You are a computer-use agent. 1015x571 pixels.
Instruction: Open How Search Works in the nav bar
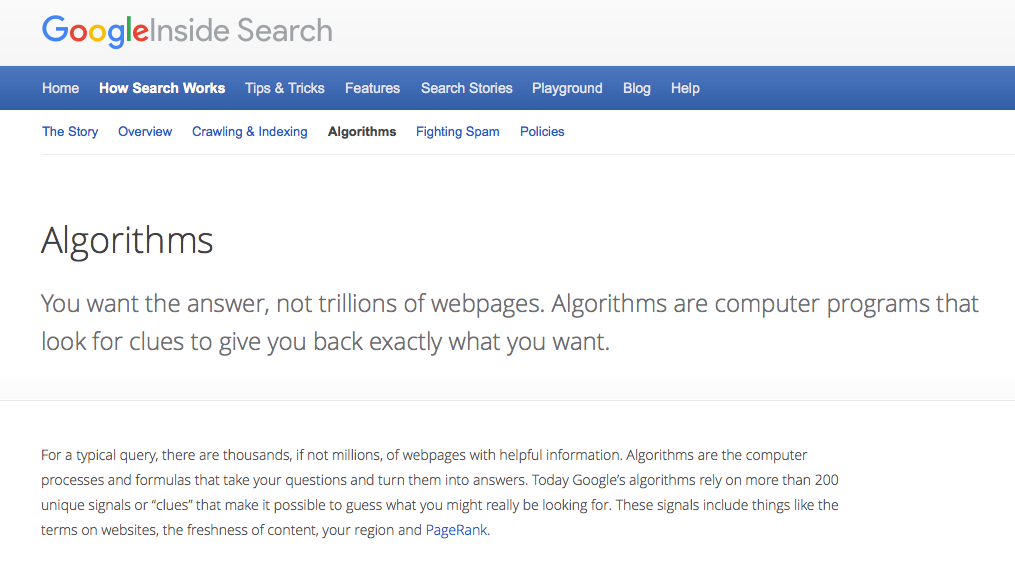pyautogui.click(x=162, y=88)
